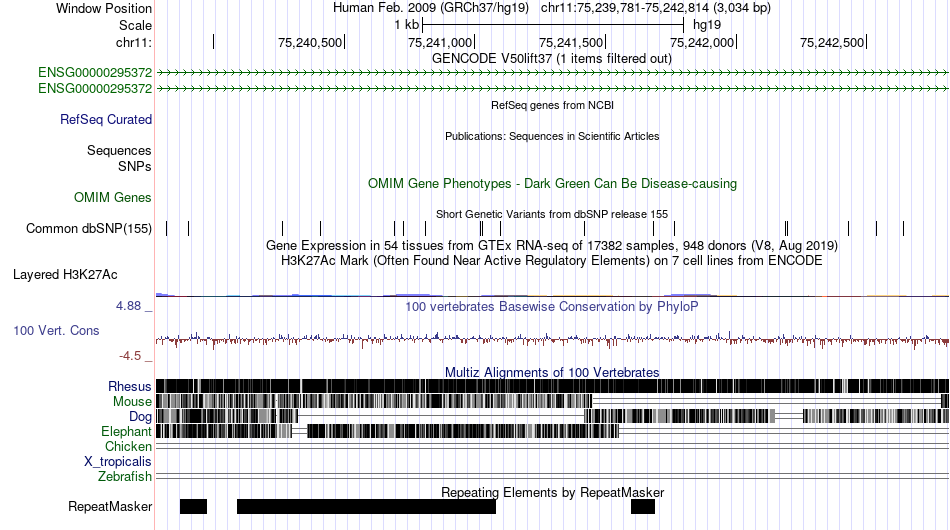Screen dimensions: 950x530
Task: Click the Scale track label
Action: pyautogui.click(x=135, y=25)
